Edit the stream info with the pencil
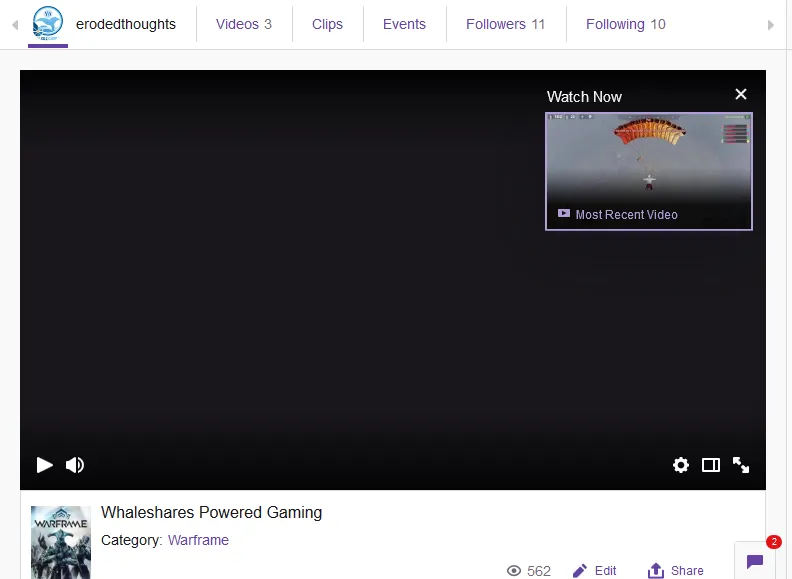This screenshot has width=792, height=579. click(595, 571)
